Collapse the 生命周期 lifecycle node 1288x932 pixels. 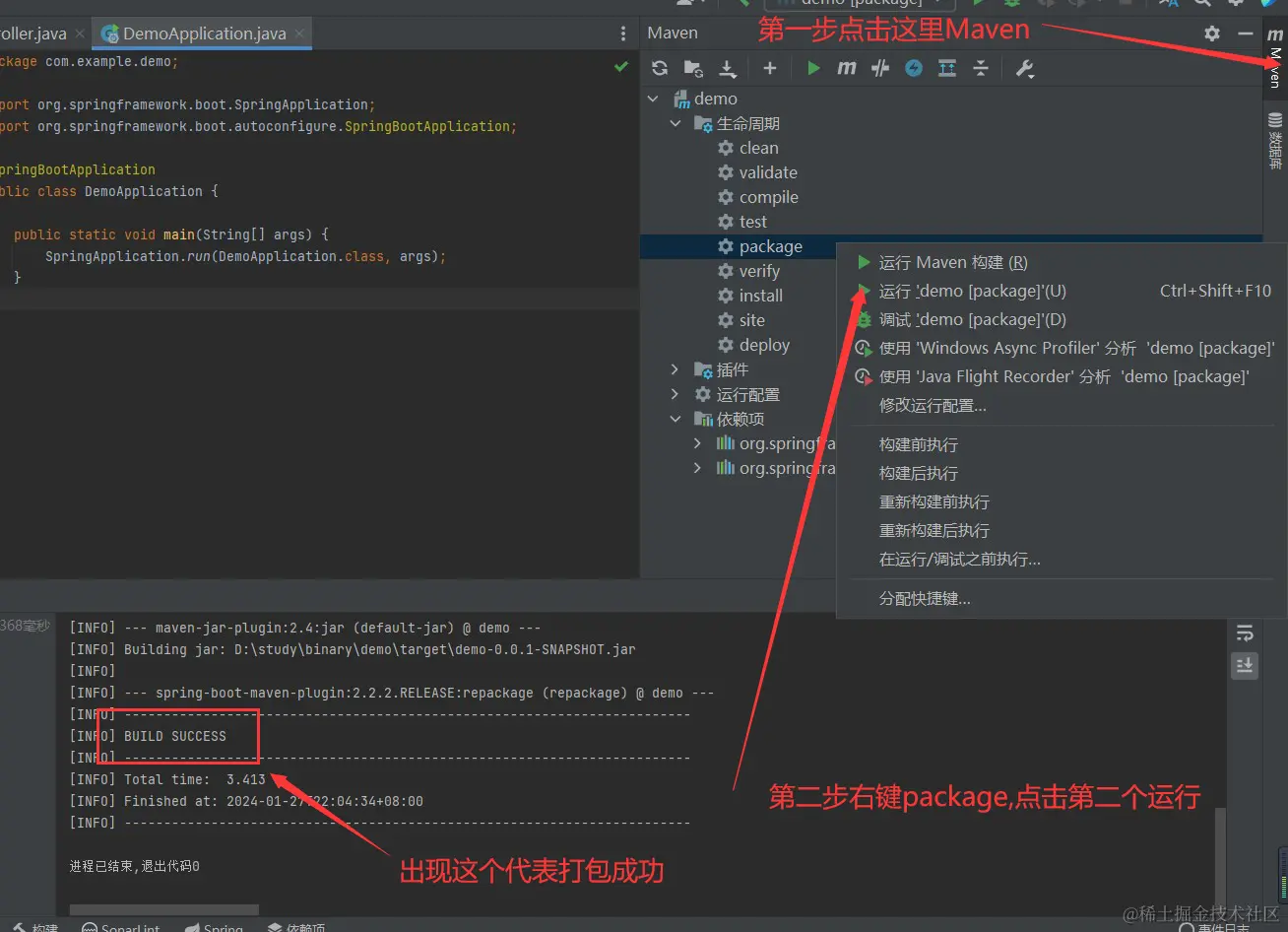coord(676,123)
